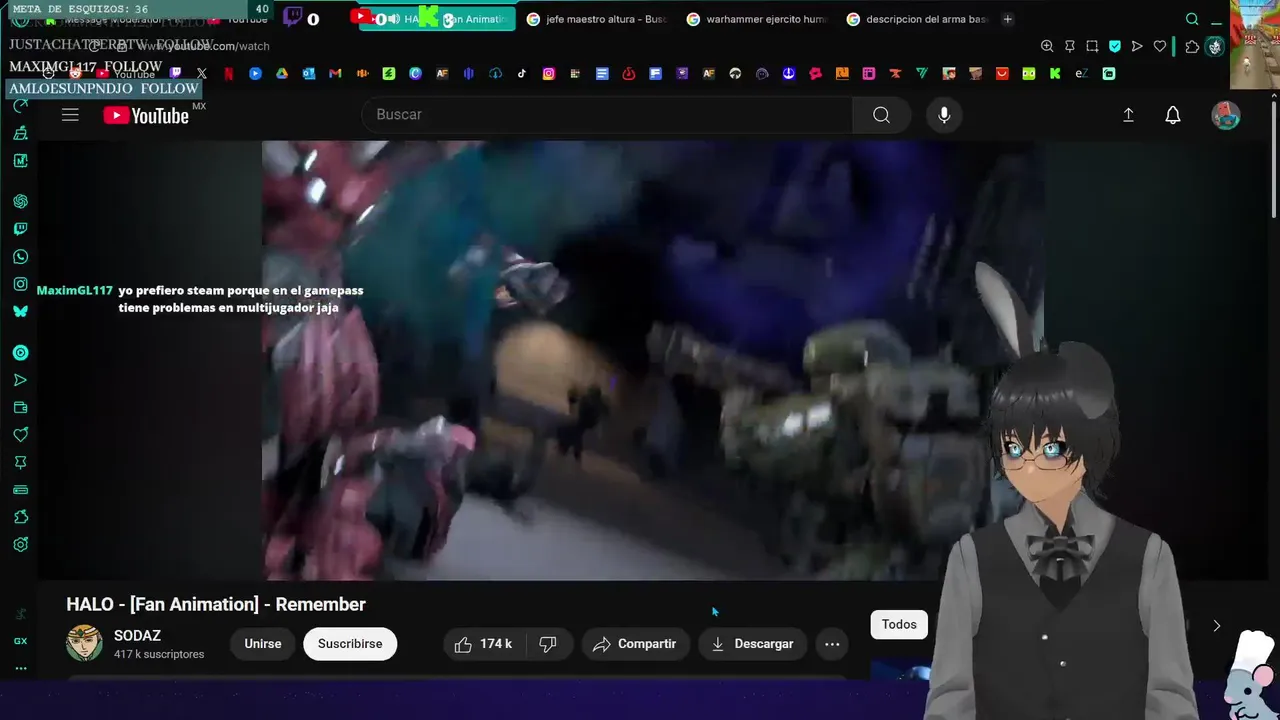Toggle the ad blocker shield icon
The image size is (1280, 720).
(x=1115, y=46)
